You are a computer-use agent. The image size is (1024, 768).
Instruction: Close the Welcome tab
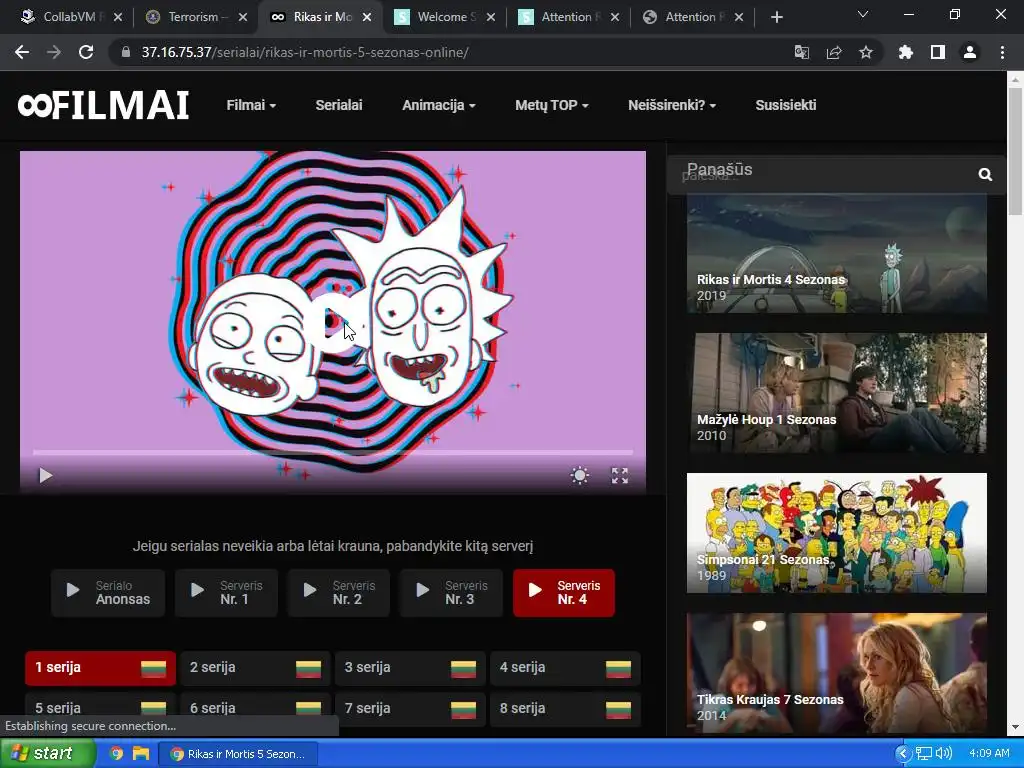pyautogui.click(x=491, y=17)
